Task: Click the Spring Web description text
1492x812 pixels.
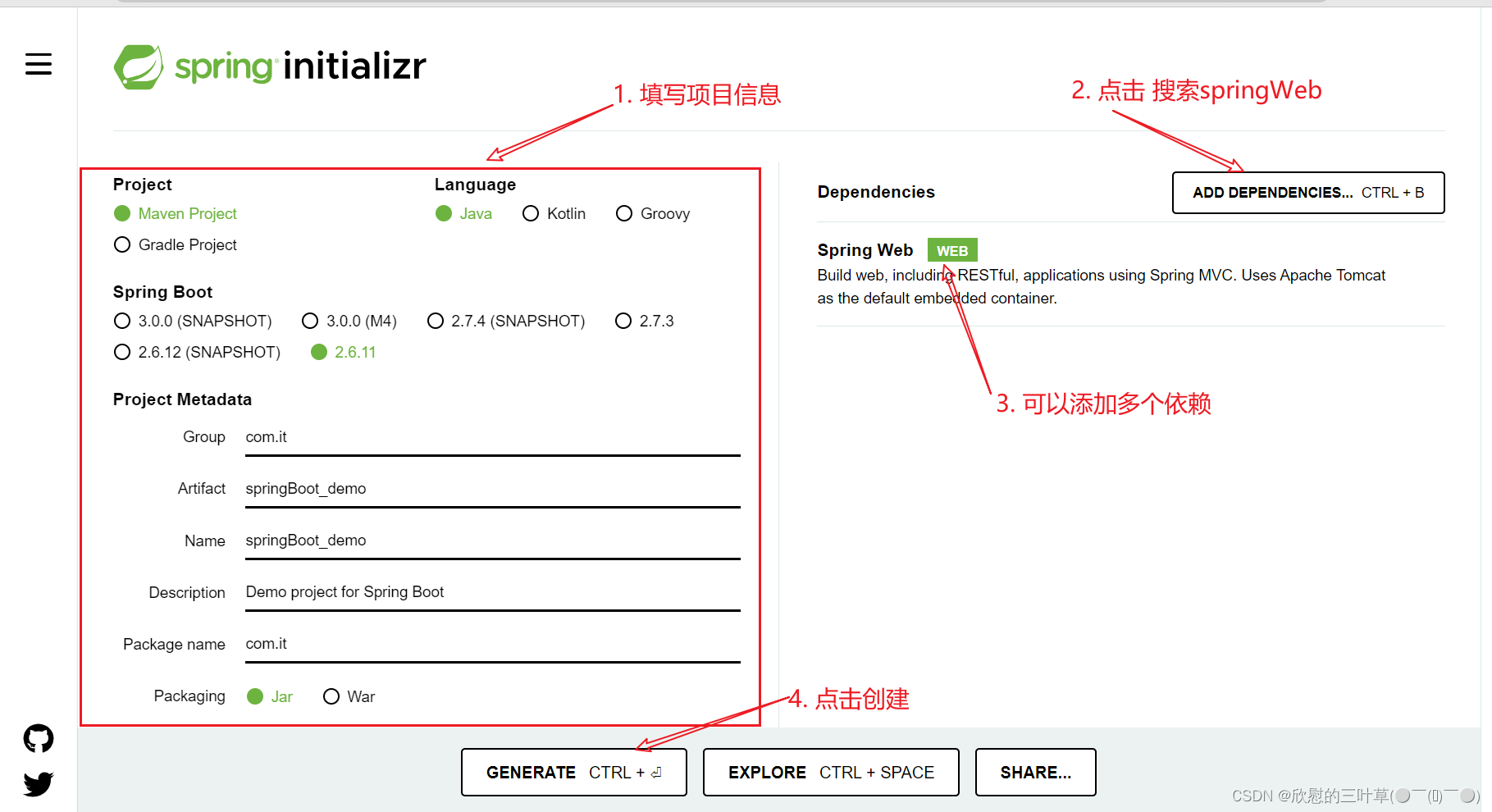Action: click(x=1101, y=287)
